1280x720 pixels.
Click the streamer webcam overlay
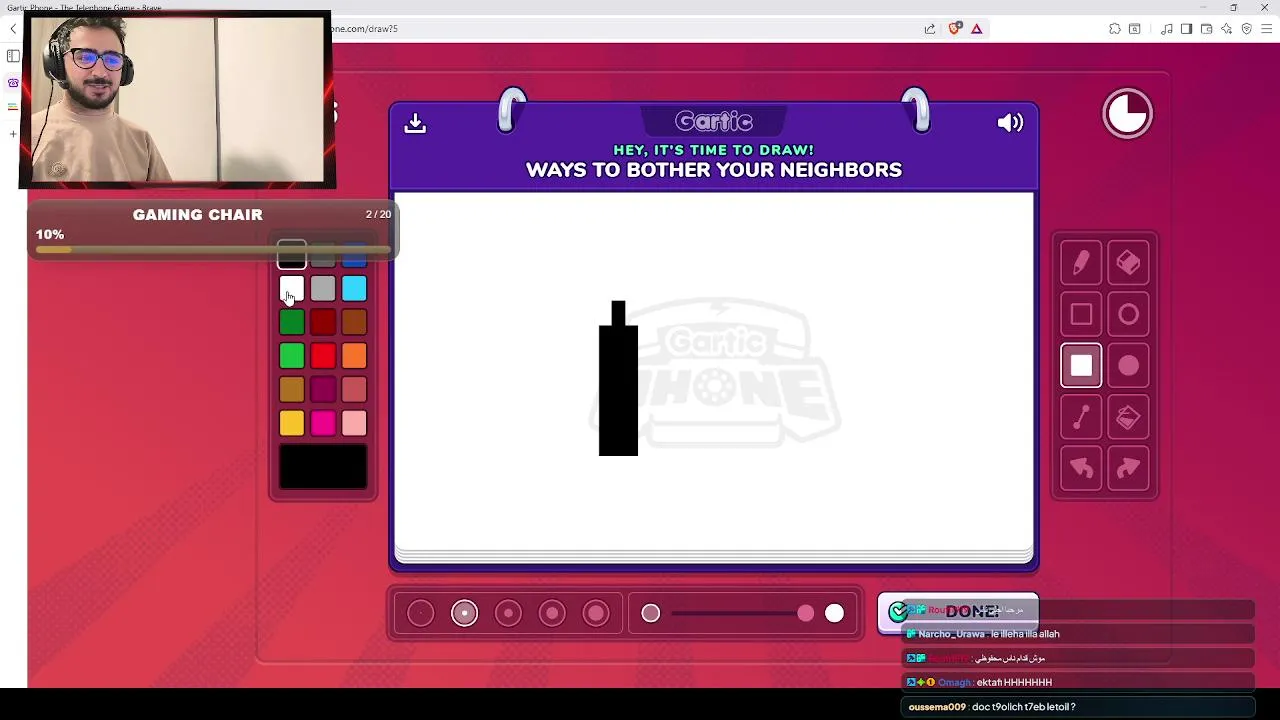(177, 99)
